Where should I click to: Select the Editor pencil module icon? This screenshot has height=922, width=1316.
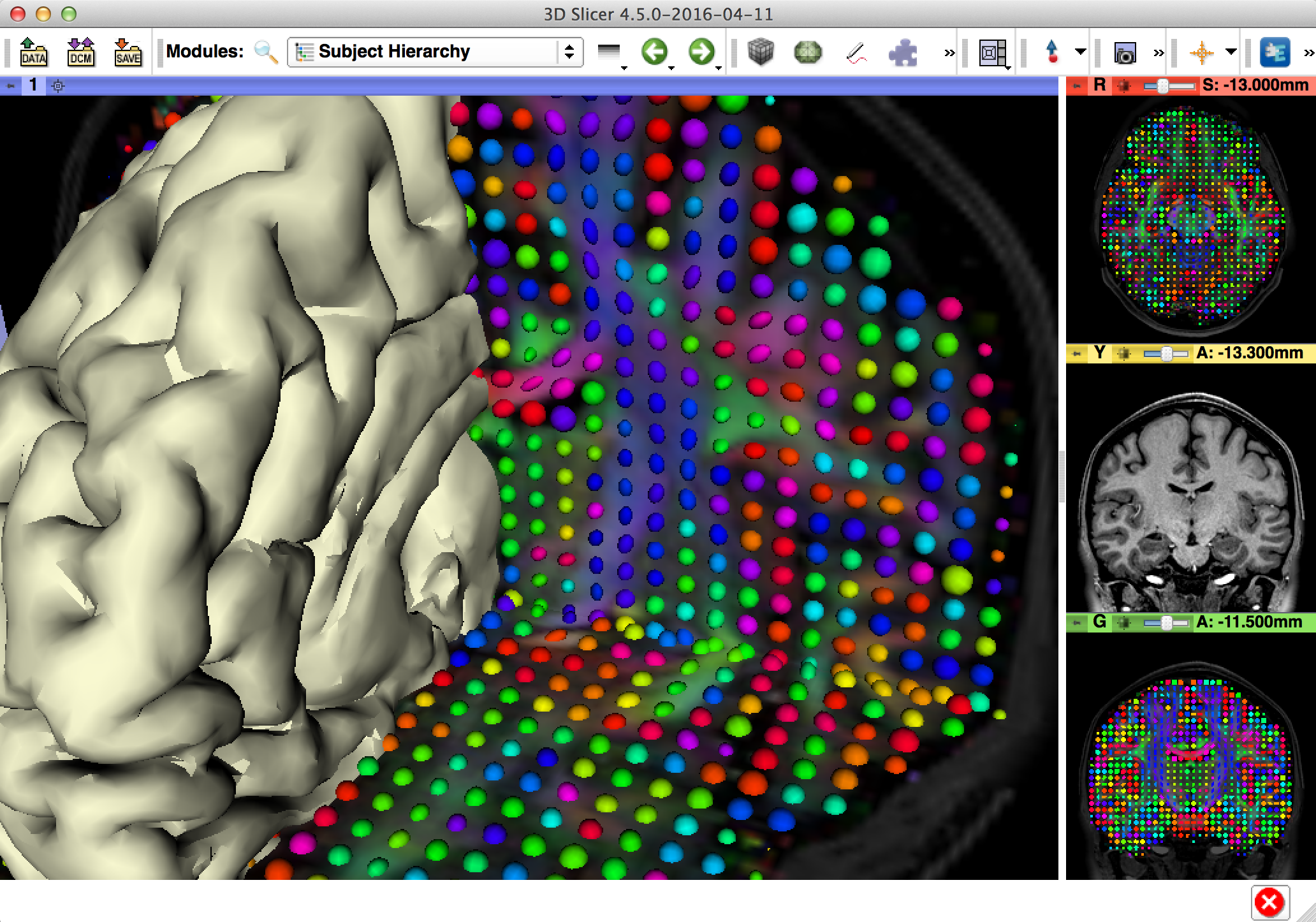coord(857,52)
